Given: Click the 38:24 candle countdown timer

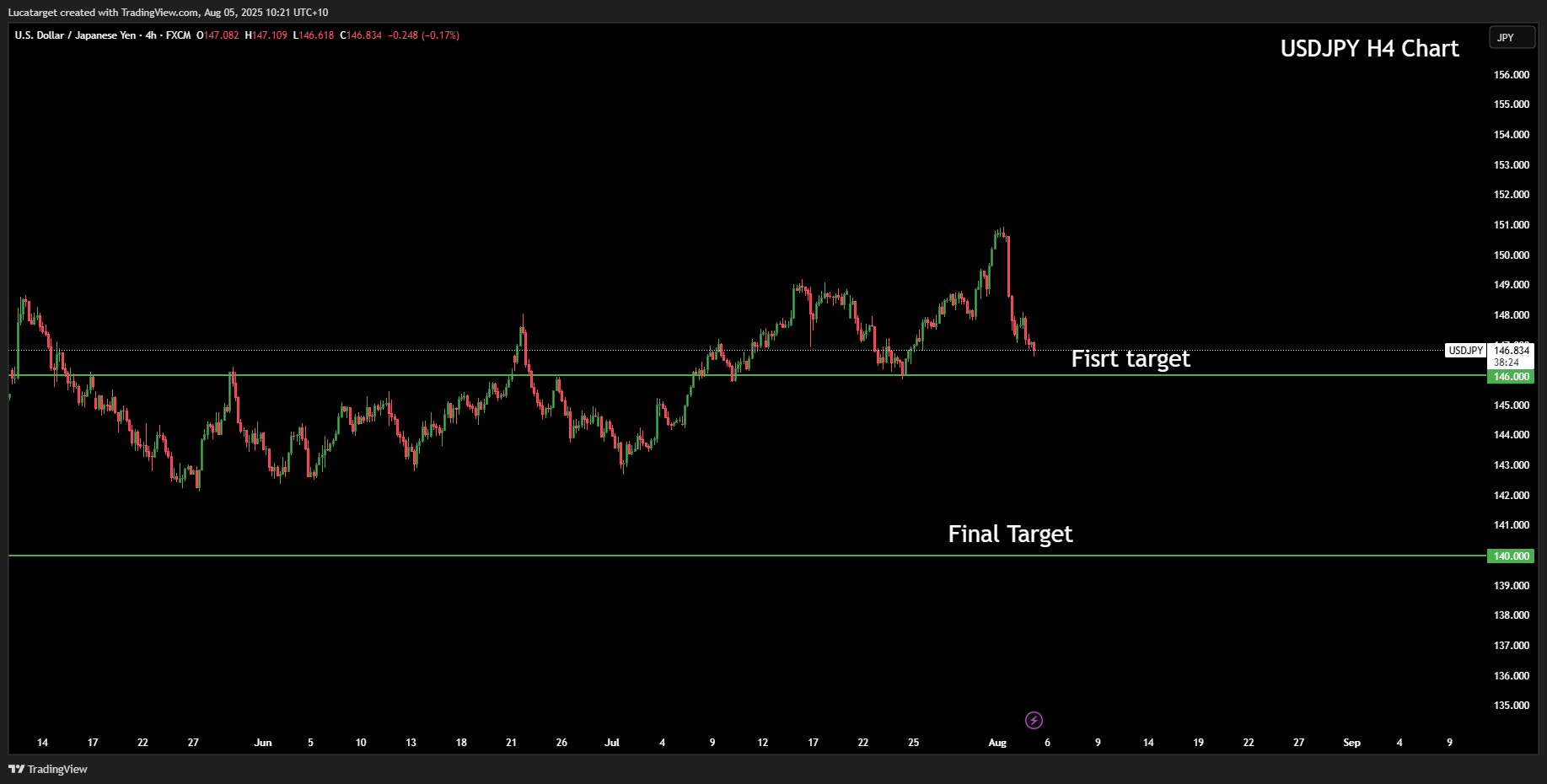Looking at the screenshot, I should pyautogui.click(x=1507, y=362).
